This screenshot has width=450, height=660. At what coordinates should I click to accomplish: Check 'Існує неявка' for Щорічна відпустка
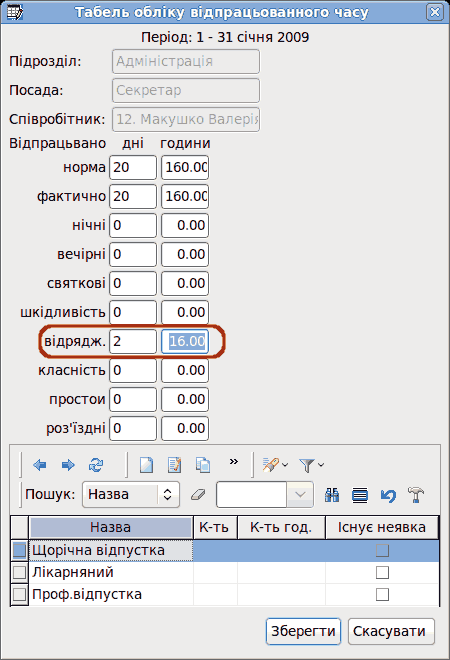point(382,551)
